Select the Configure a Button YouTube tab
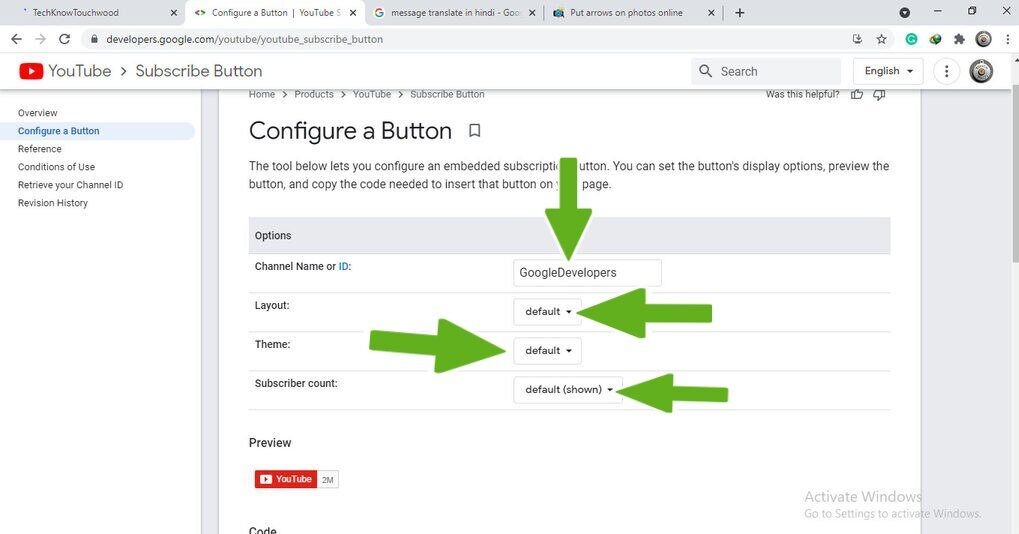This screenshot has height=534, width=1019. point(276,12)
